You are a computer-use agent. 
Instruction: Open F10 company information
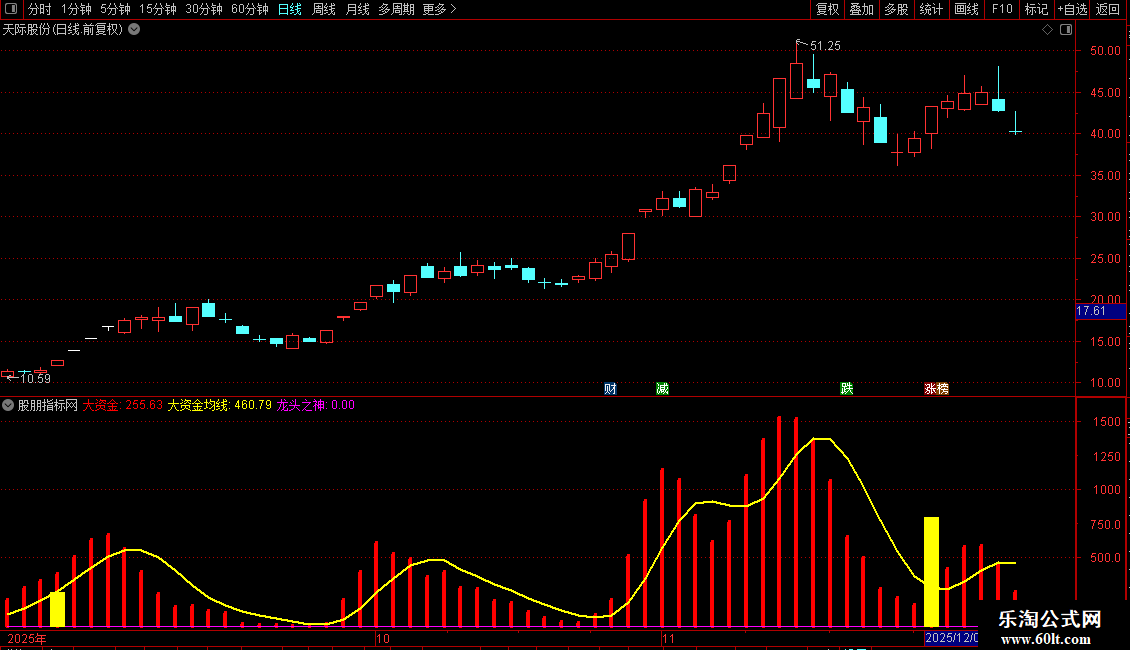point(1002,9)
